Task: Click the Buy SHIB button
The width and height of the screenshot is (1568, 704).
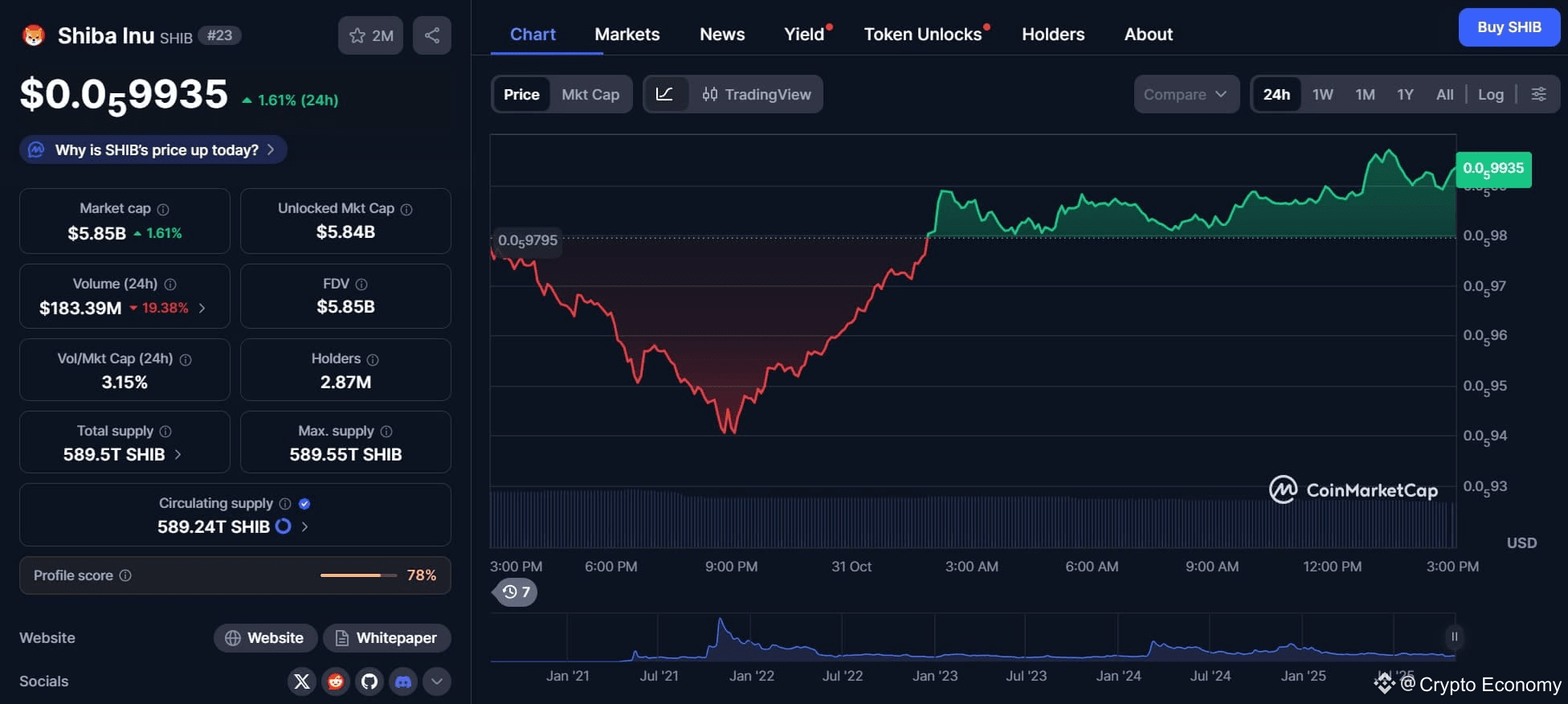Action: click(x=1509, y=27)
